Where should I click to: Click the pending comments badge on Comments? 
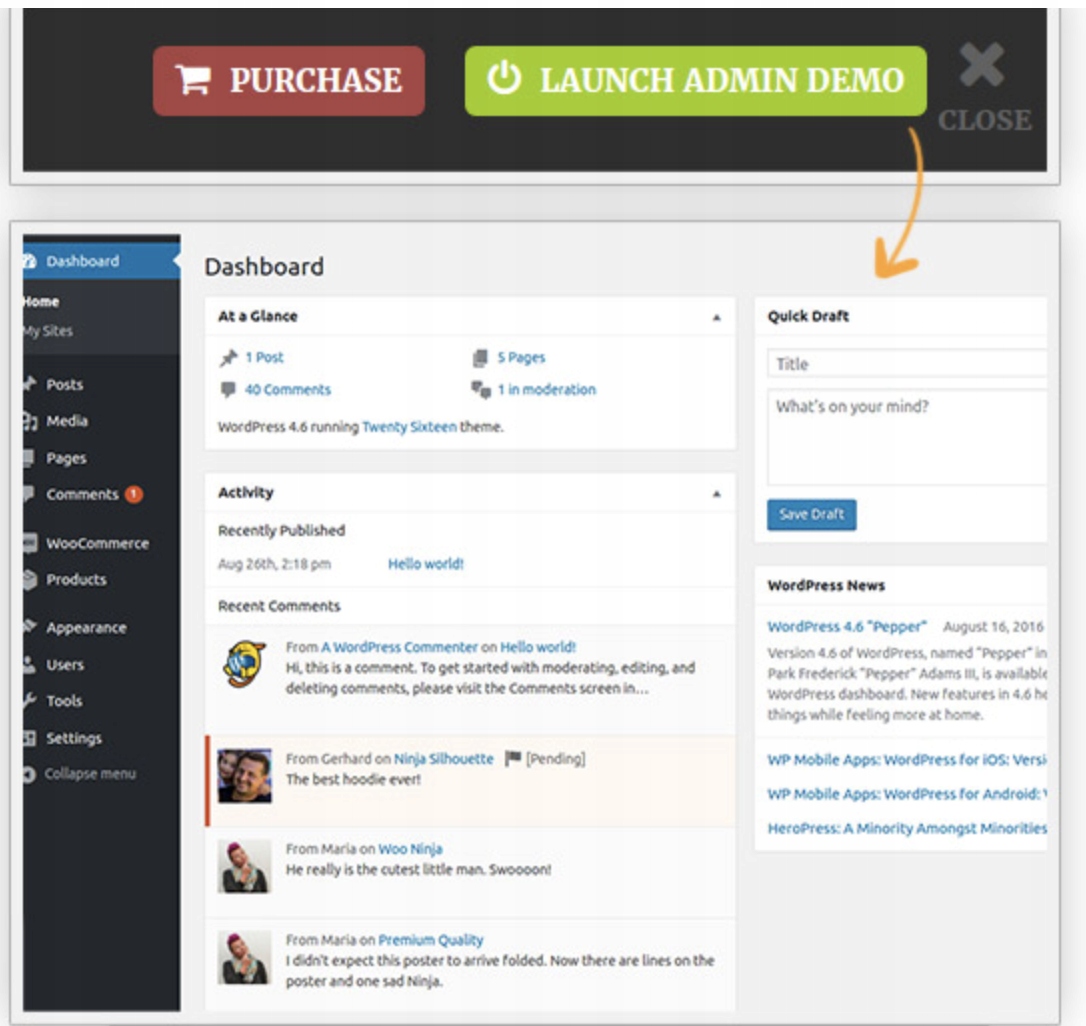[x=134, y=494]
